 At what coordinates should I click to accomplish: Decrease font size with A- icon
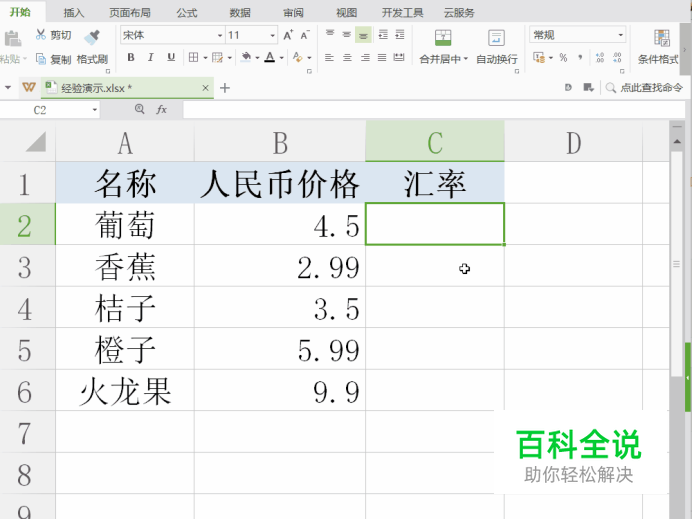click(305, 35)
